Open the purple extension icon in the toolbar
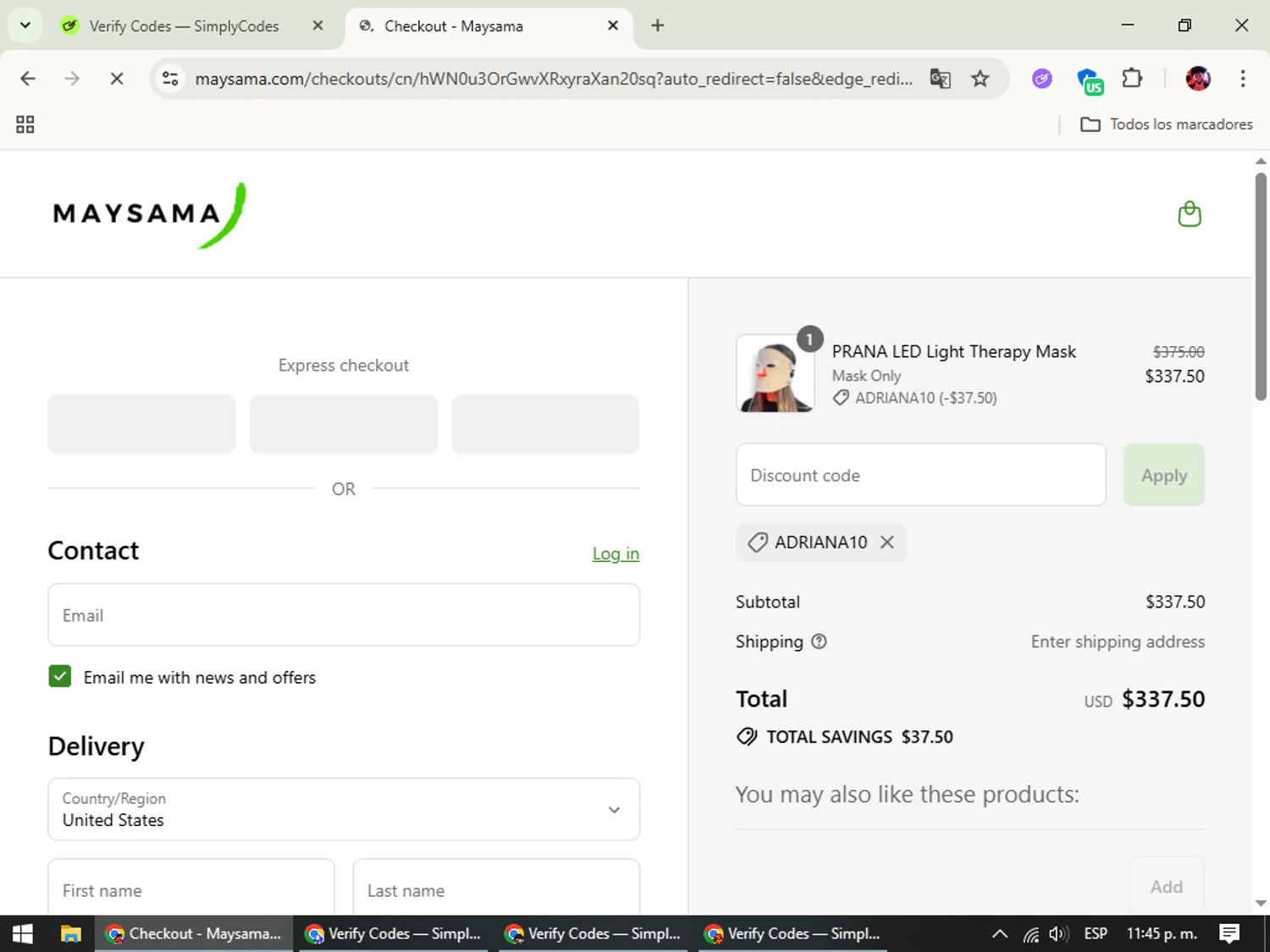Viewport: 1270px width, 952px height. [x=1041, y=79]
